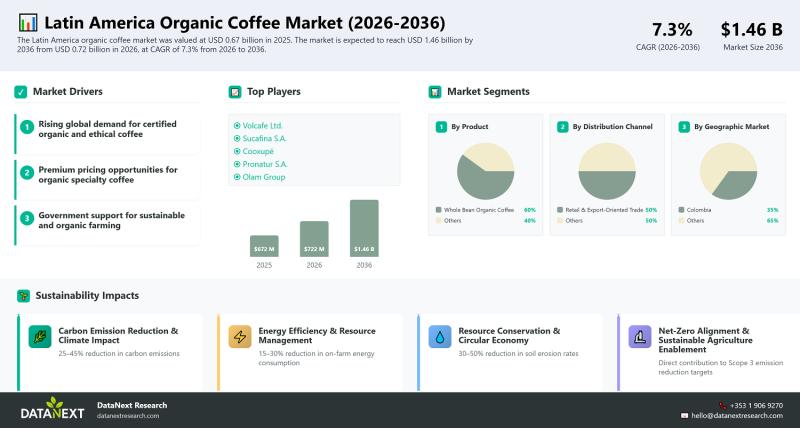Screen dimensions: 800x428
Task: Click the DataNext logo in footer
Action: [54, 409]
